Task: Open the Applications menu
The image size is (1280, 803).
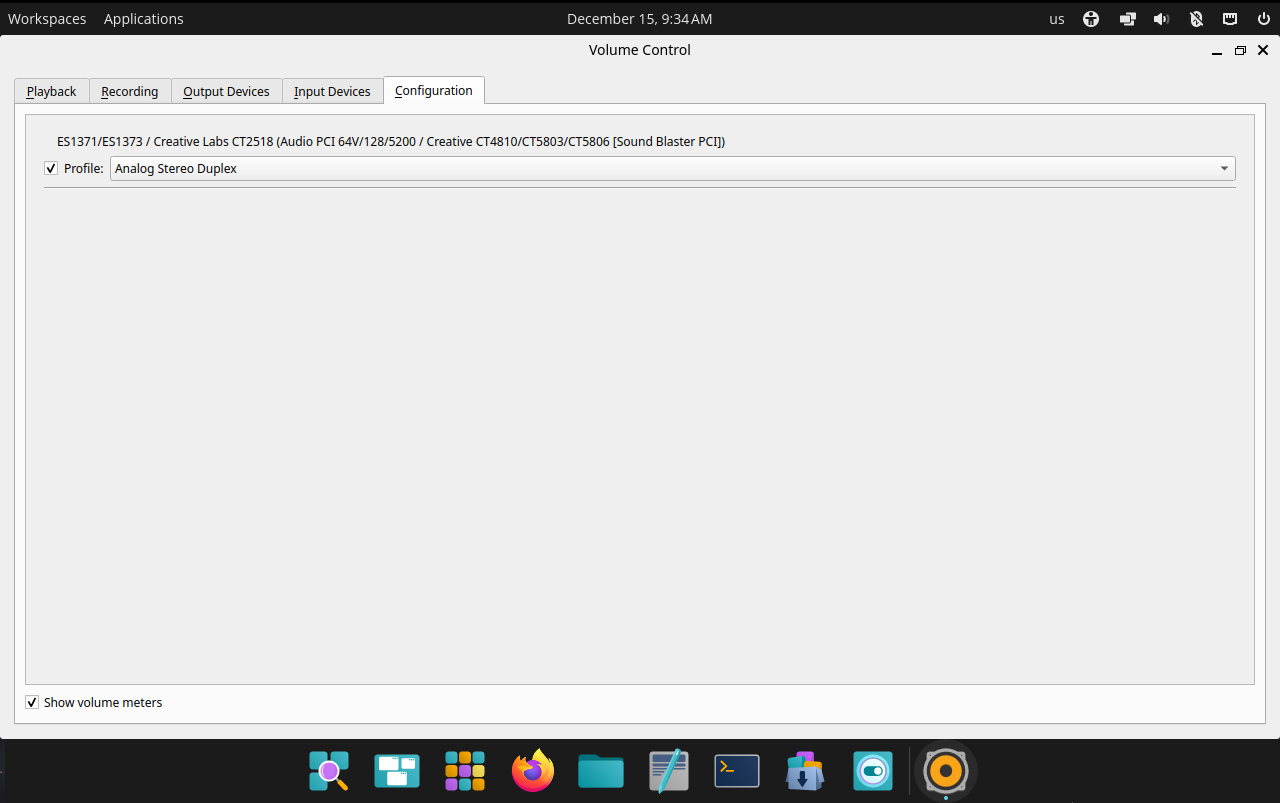Action: 143,18
